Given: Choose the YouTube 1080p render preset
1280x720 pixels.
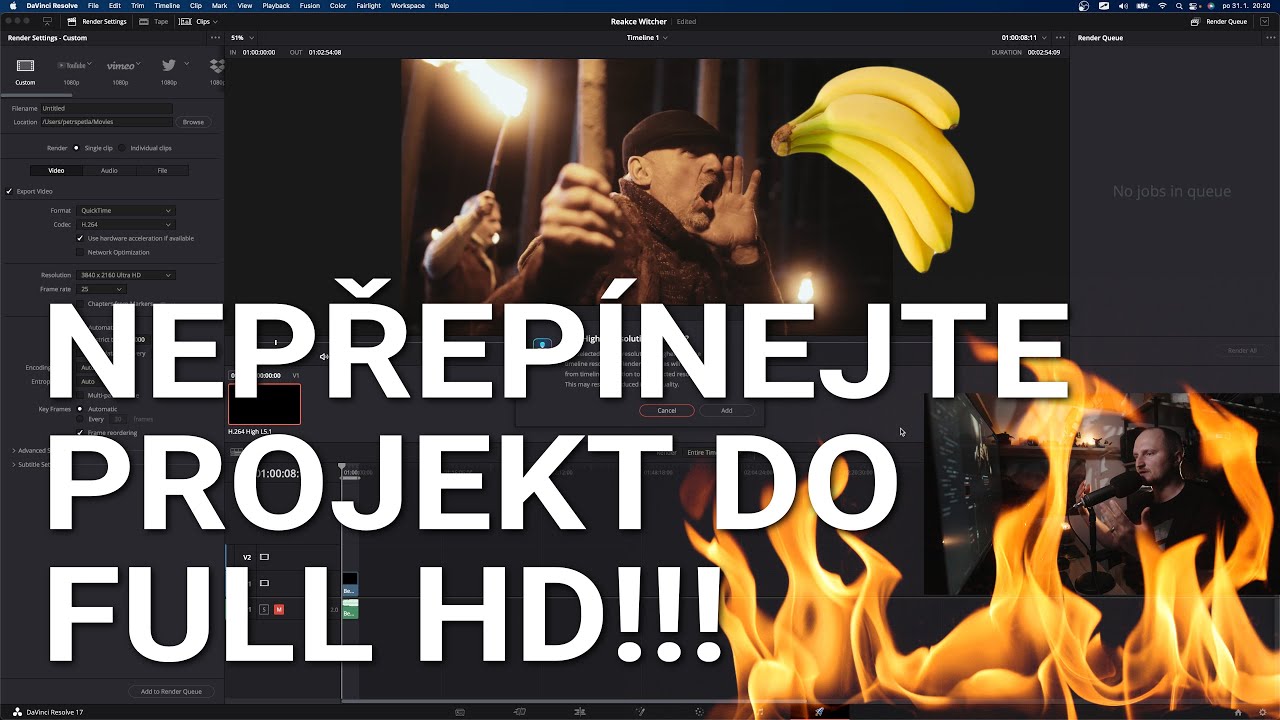Looking at the screenshot, I should pyautogui.click(x=72, y=66).
